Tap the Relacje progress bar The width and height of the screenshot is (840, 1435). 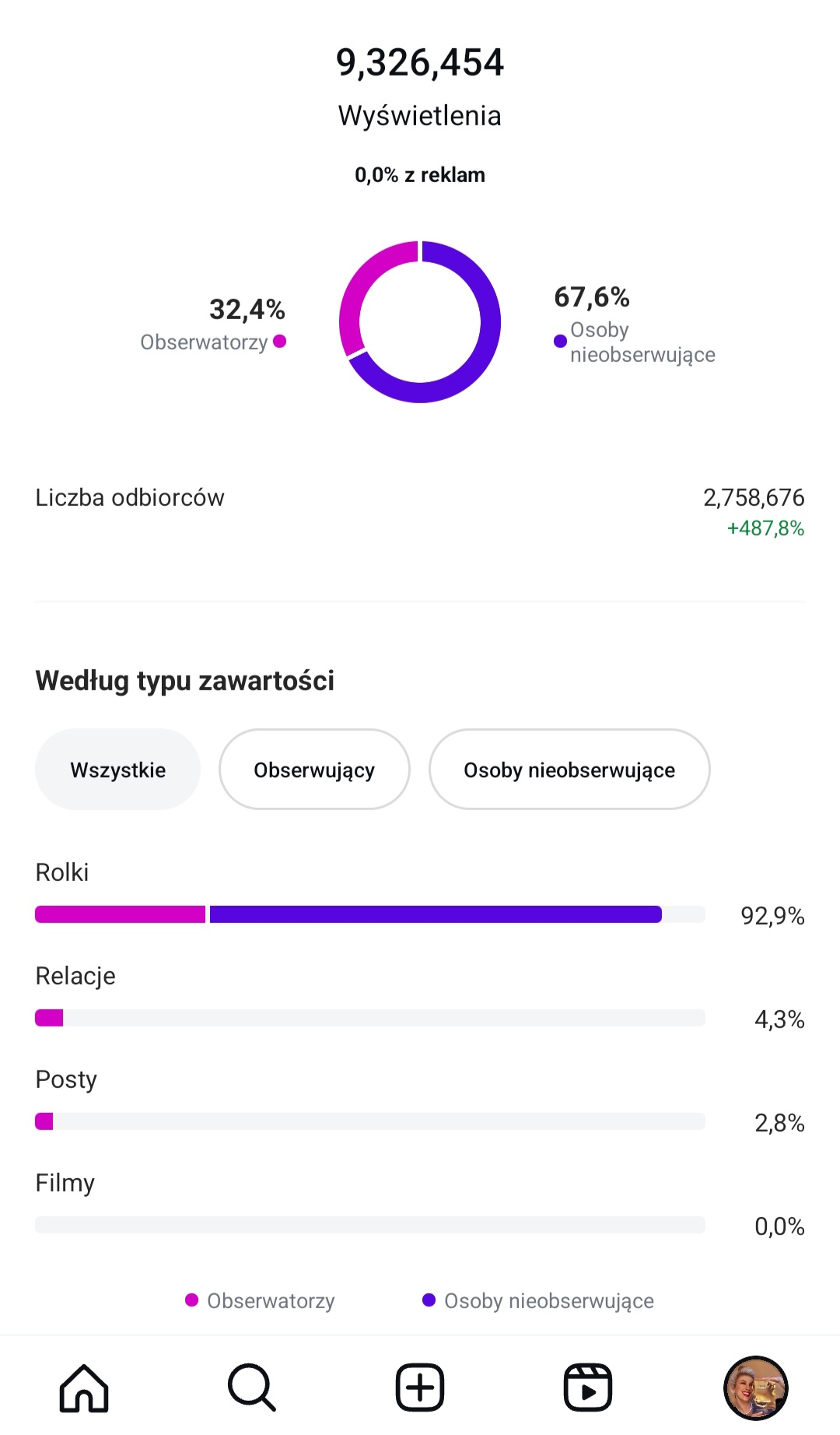point(370,1018)
